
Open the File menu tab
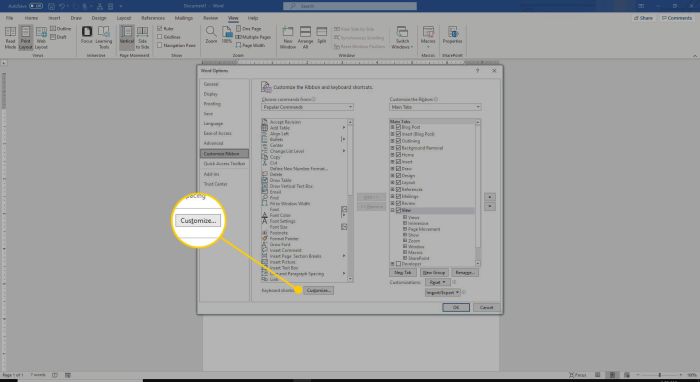pyautogui.click(x=9, y=18)
